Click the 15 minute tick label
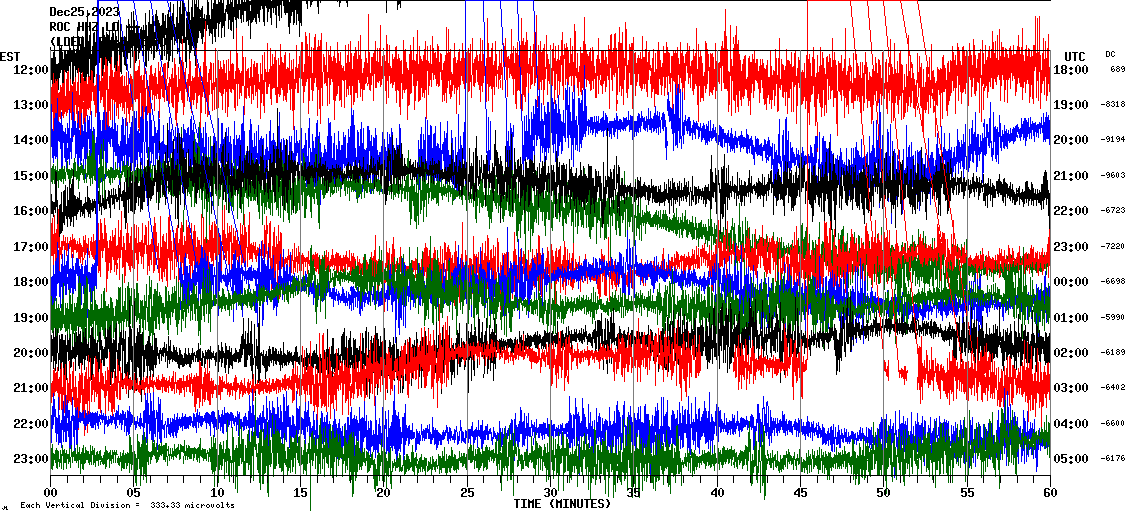This screenshot has height=519, width=1130. 301,493
